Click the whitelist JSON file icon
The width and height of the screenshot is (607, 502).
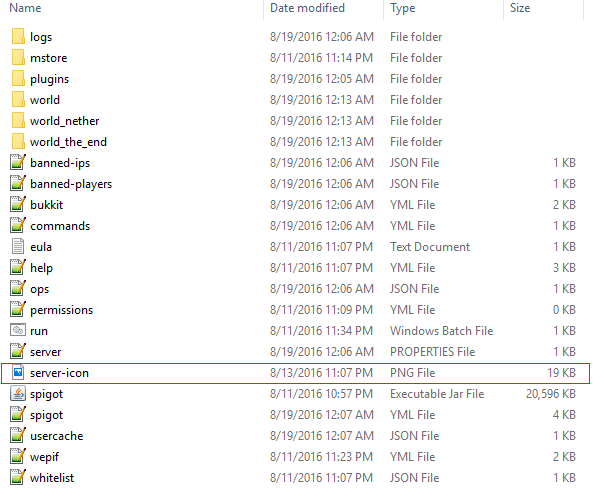point(18,478)
